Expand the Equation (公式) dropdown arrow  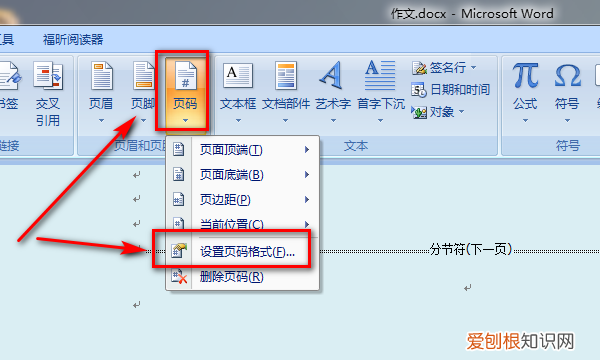(525, 121)
